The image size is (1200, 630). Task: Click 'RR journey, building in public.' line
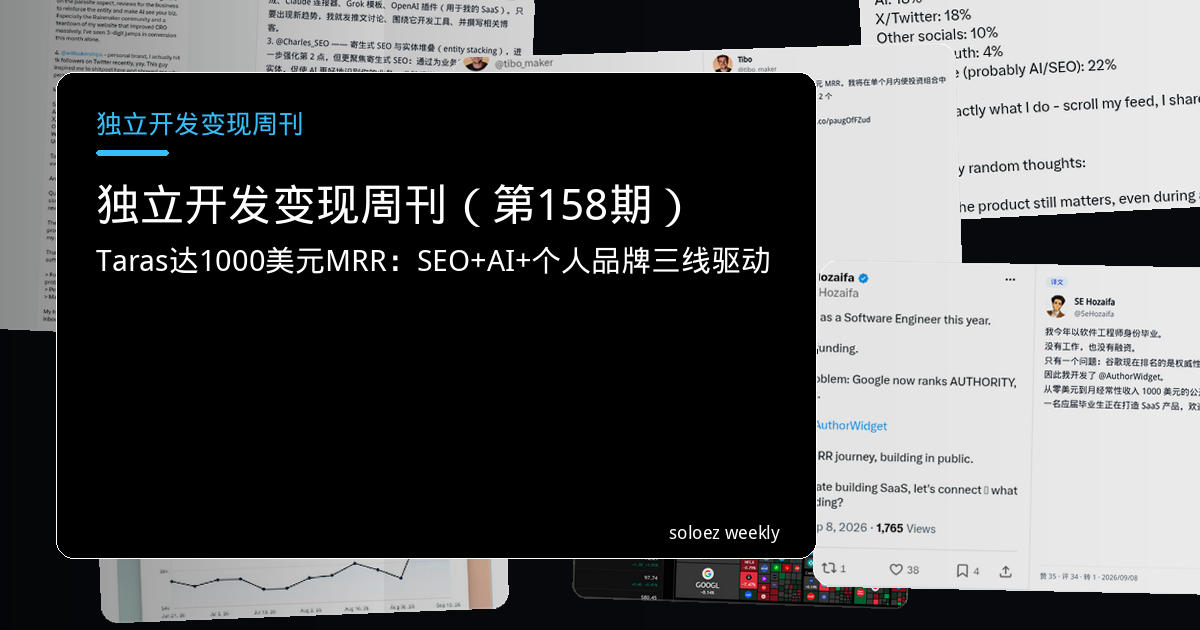(x=895, y=458)
